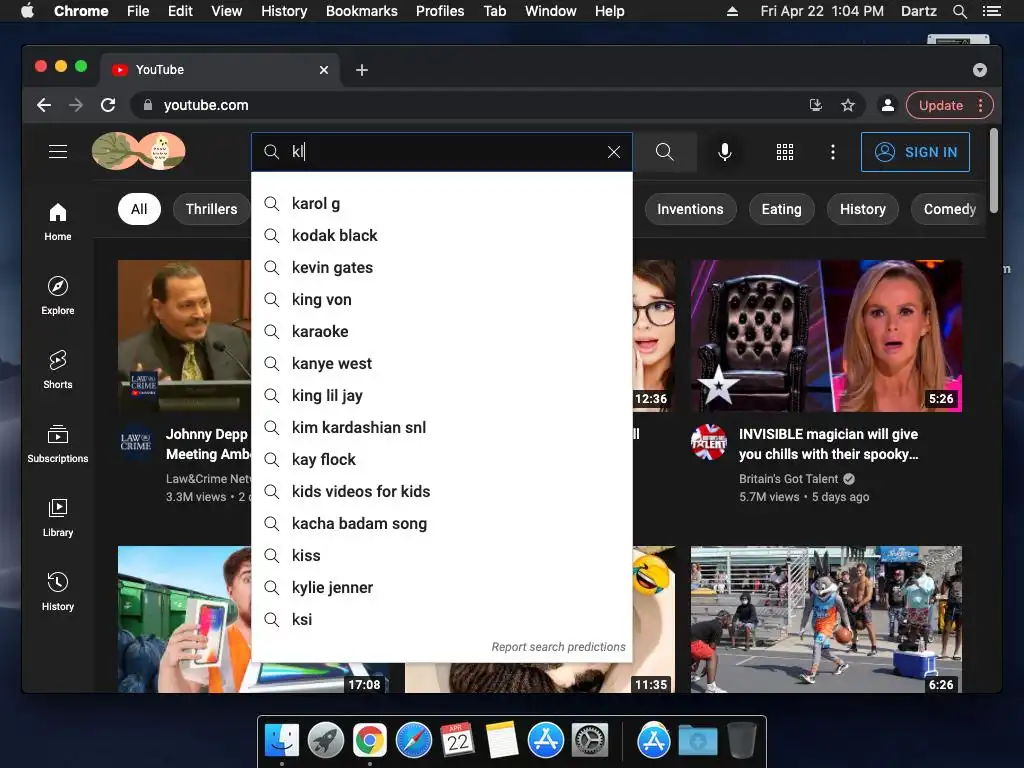Choose 'kacha badam song' suggestion
Viewport: 1024px width, 768px height.
[441, 524]
